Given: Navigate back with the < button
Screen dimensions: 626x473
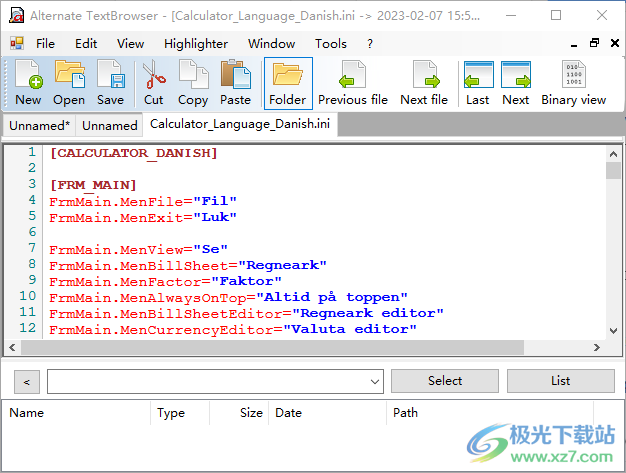Looking at the screenshot, I should pos(26,381).
